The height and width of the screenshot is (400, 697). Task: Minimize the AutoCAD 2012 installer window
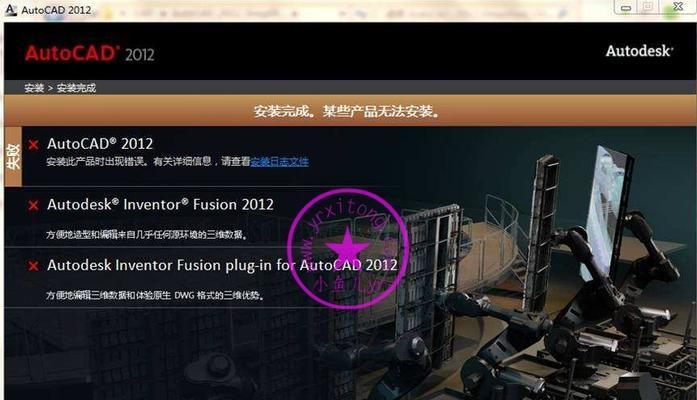[626, 8]
